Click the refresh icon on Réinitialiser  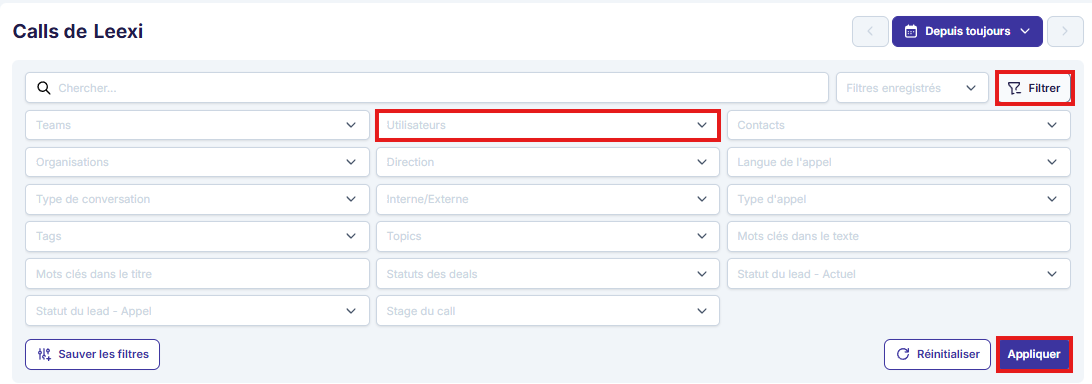[903, 354]
